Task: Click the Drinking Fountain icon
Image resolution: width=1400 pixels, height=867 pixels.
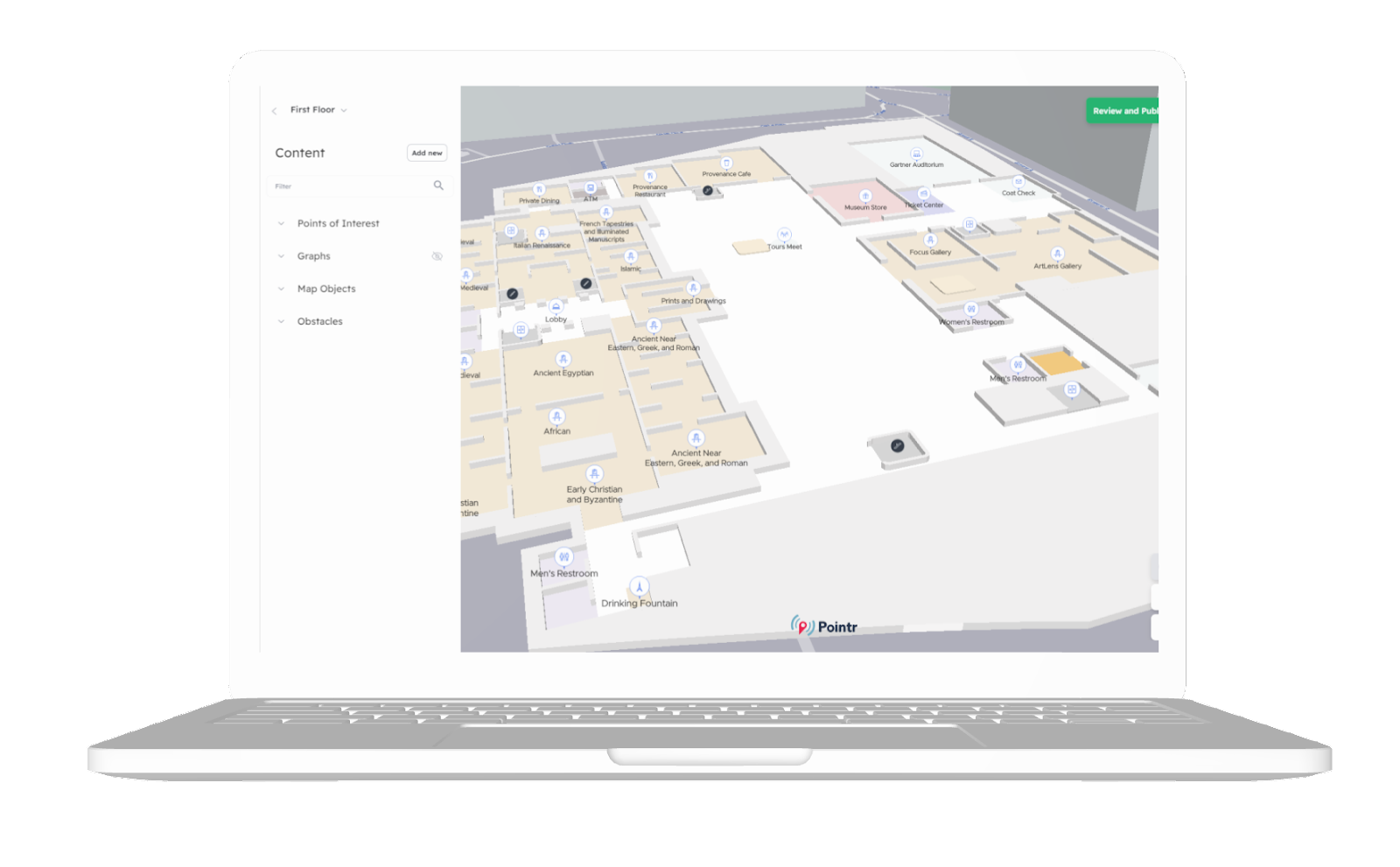Action: click(639, 588)
